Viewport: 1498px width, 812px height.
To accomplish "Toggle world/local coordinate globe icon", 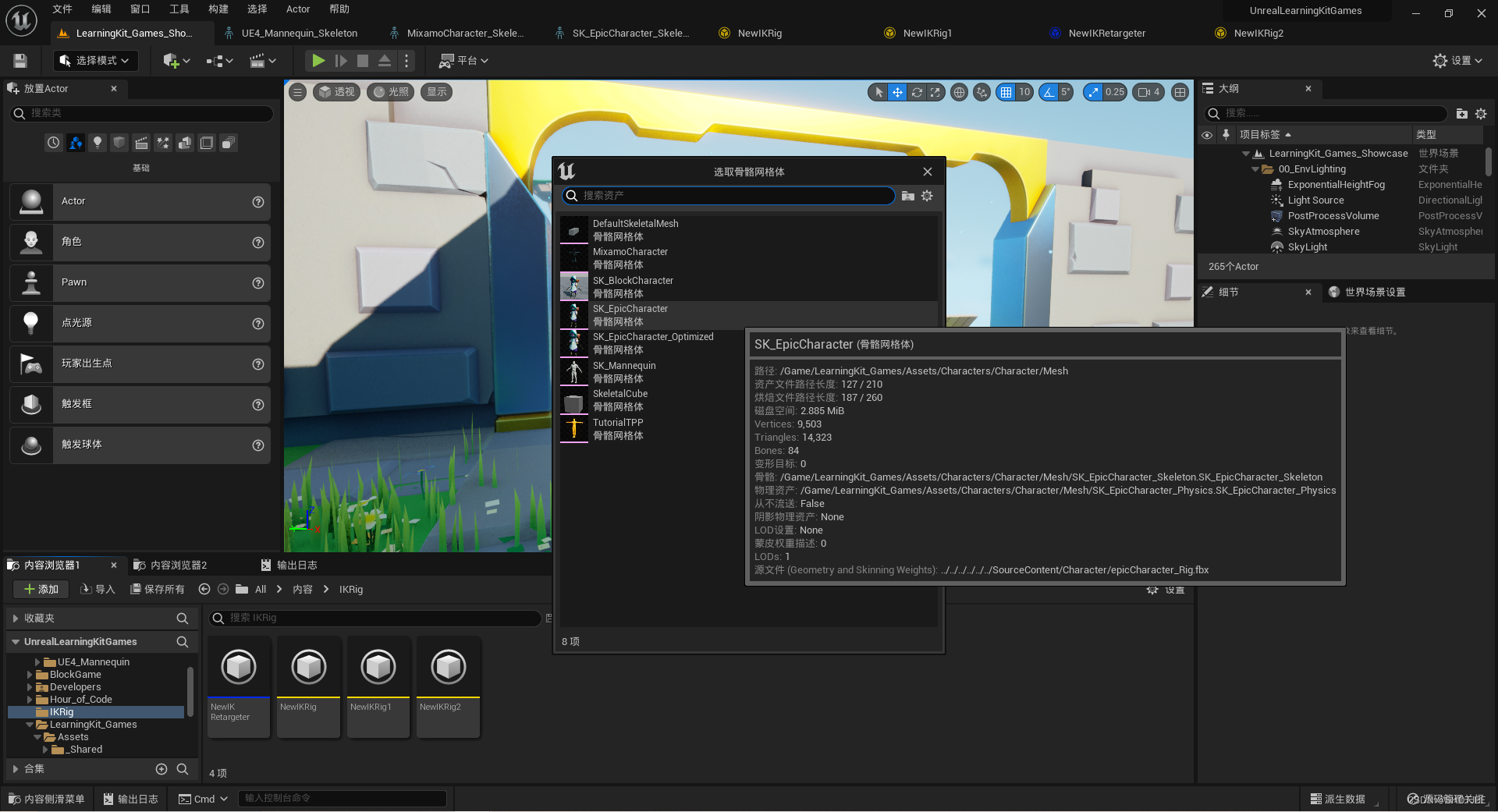I will tap(959, 92).
